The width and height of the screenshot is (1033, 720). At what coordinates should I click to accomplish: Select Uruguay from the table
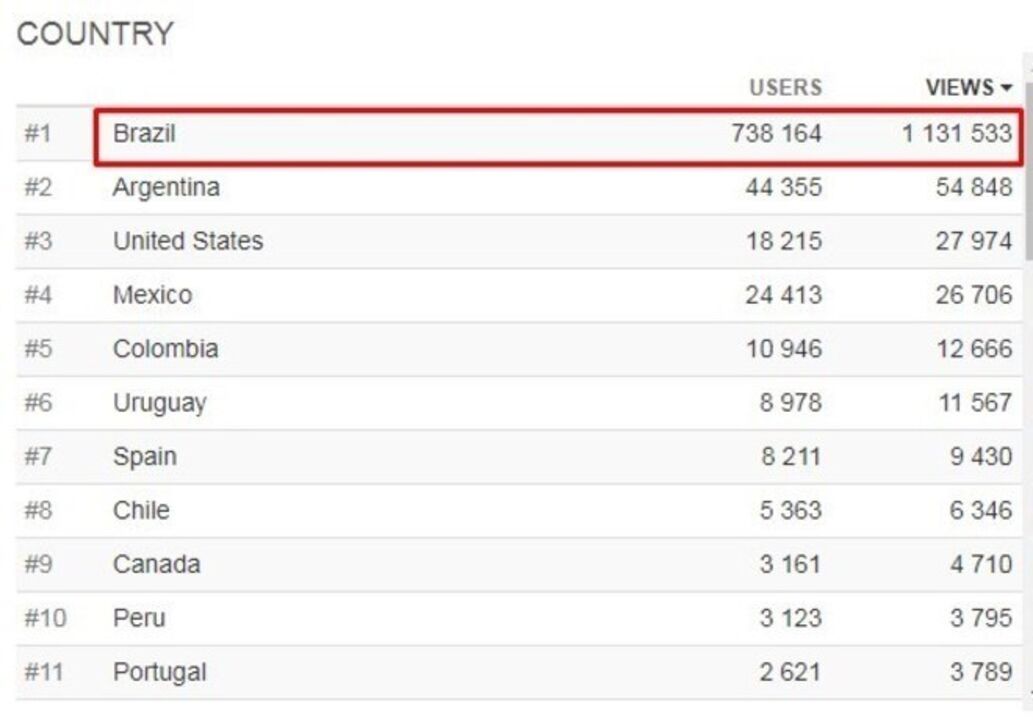point(160,403)
